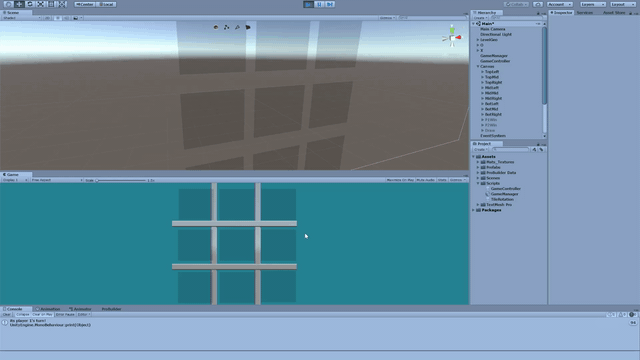Open the Animation tab
The width and height of the screenshot is (640, 360).
[x=49, y=309]
